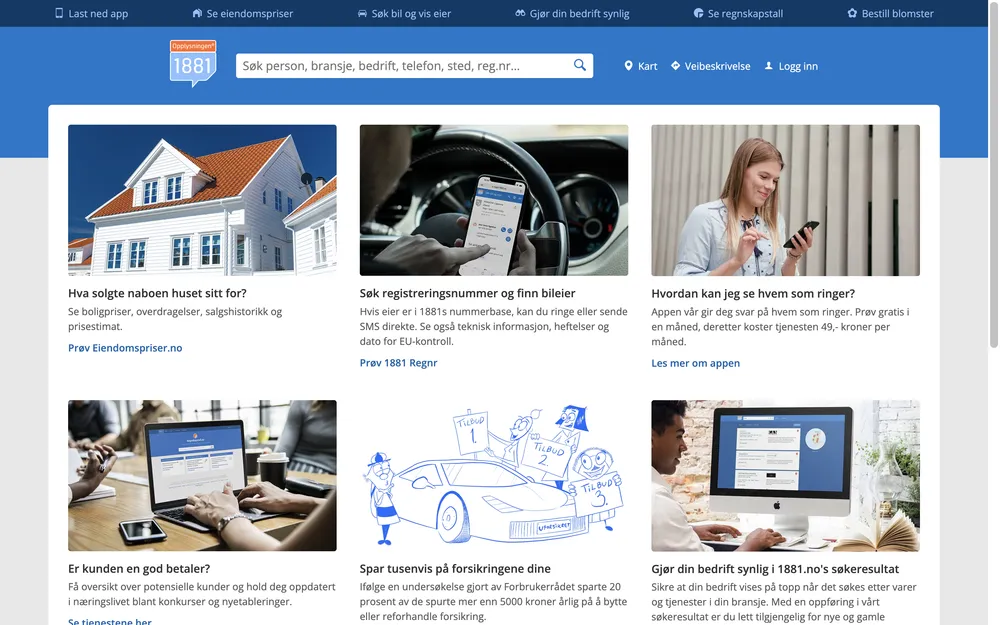Focus the person and company search field

[400, 66]
